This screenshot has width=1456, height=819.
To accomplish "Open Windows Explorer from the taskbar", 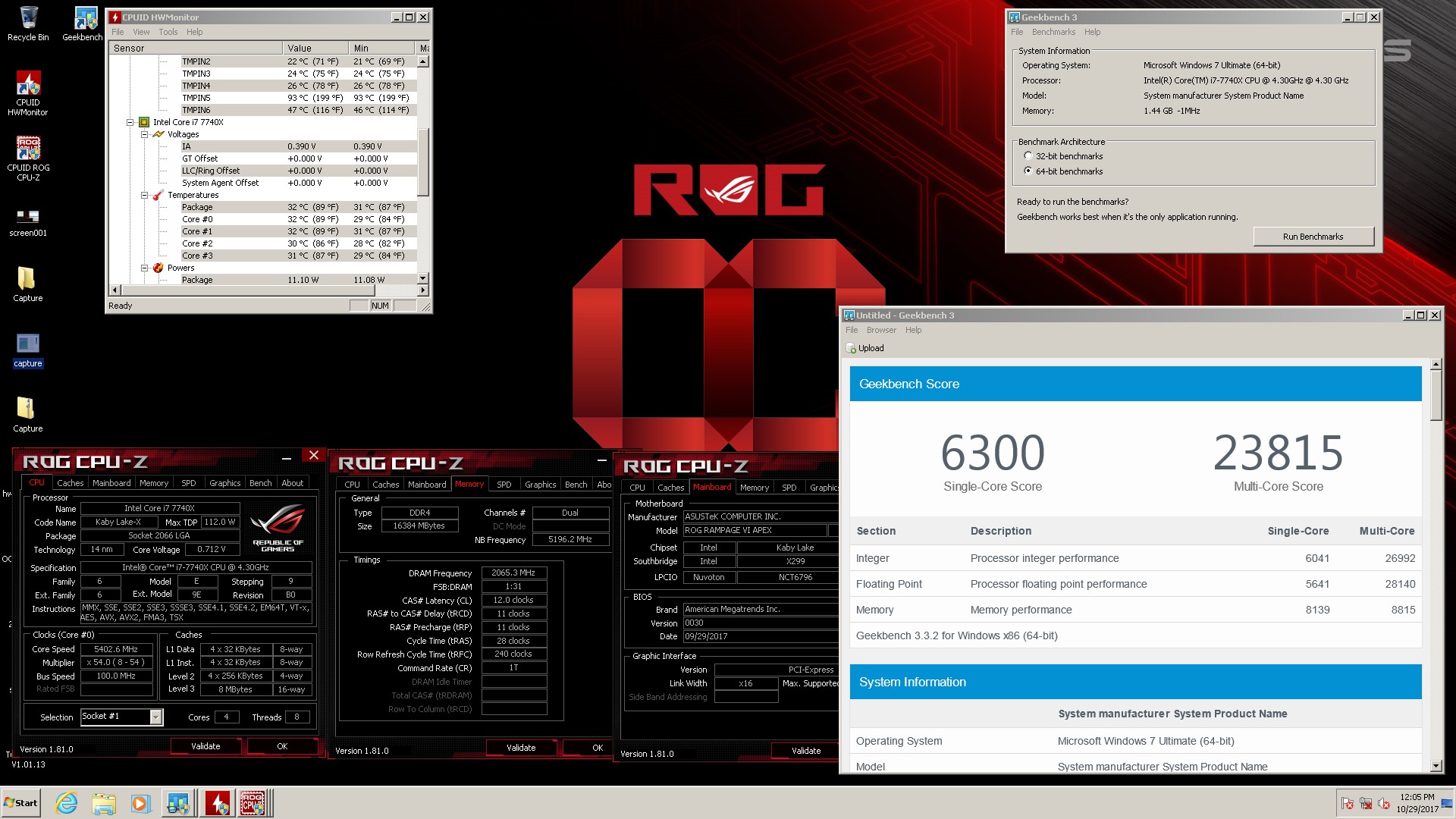I will click(104, 803).
